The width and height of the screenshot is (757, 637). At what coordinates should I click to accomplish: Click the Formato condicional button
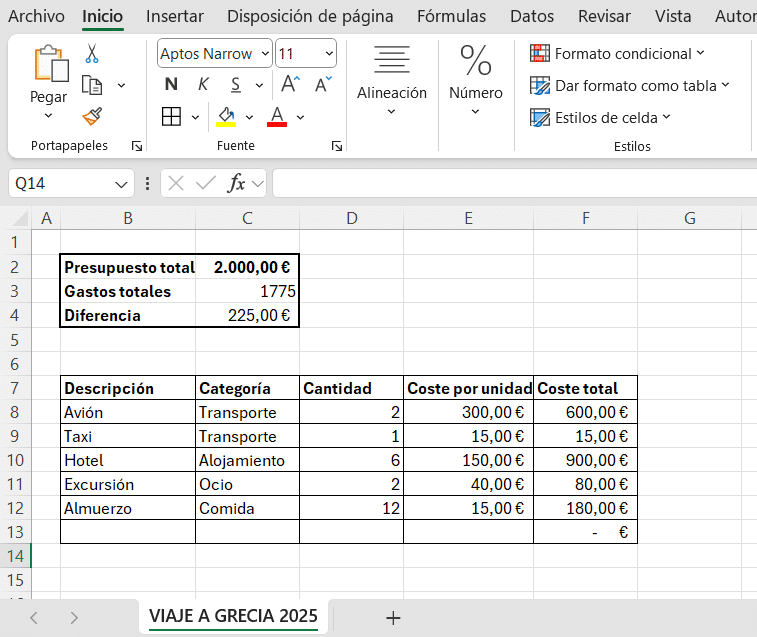[x=617, y=53]
